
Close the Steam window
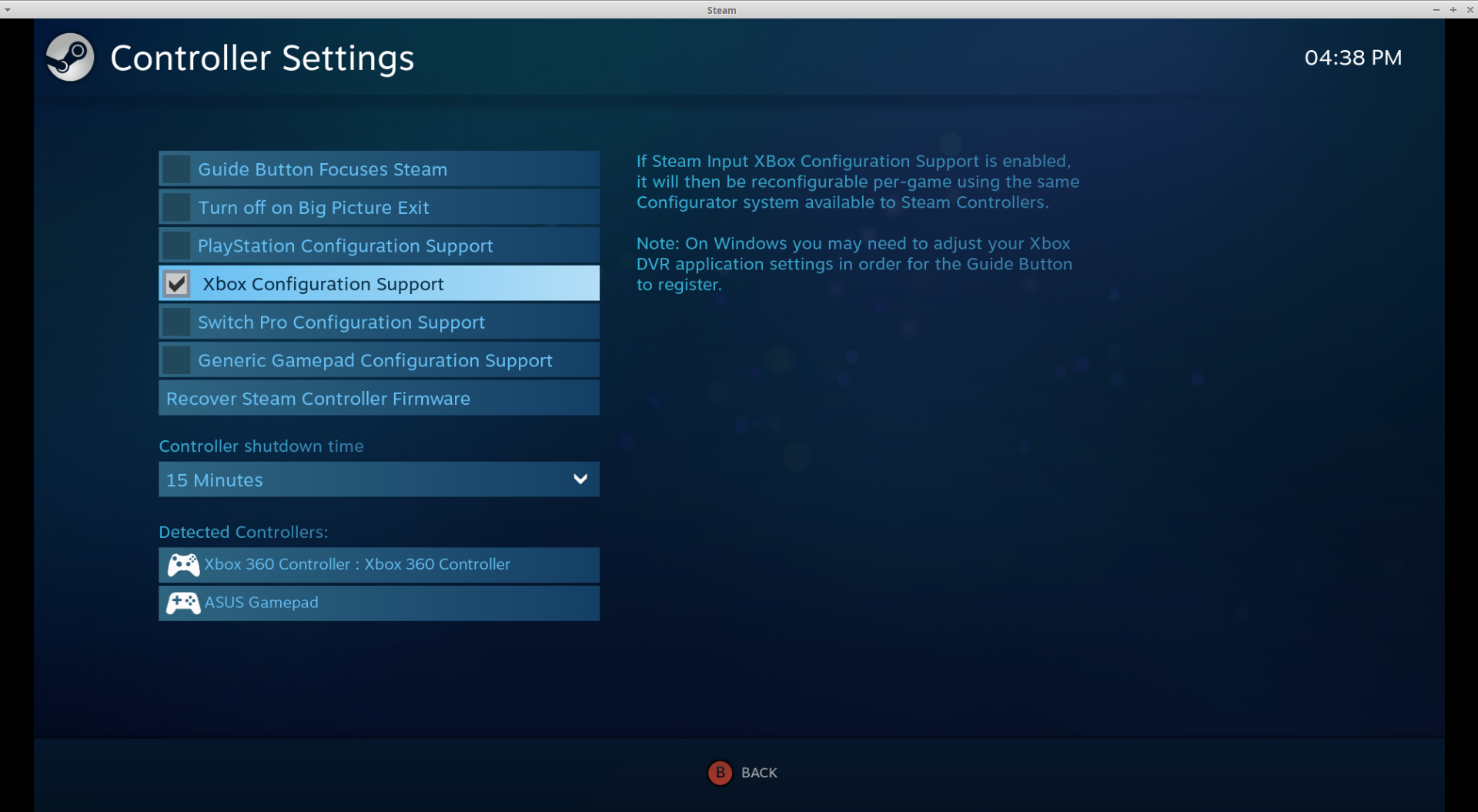pyautogui.click(x=1470, y=10)
